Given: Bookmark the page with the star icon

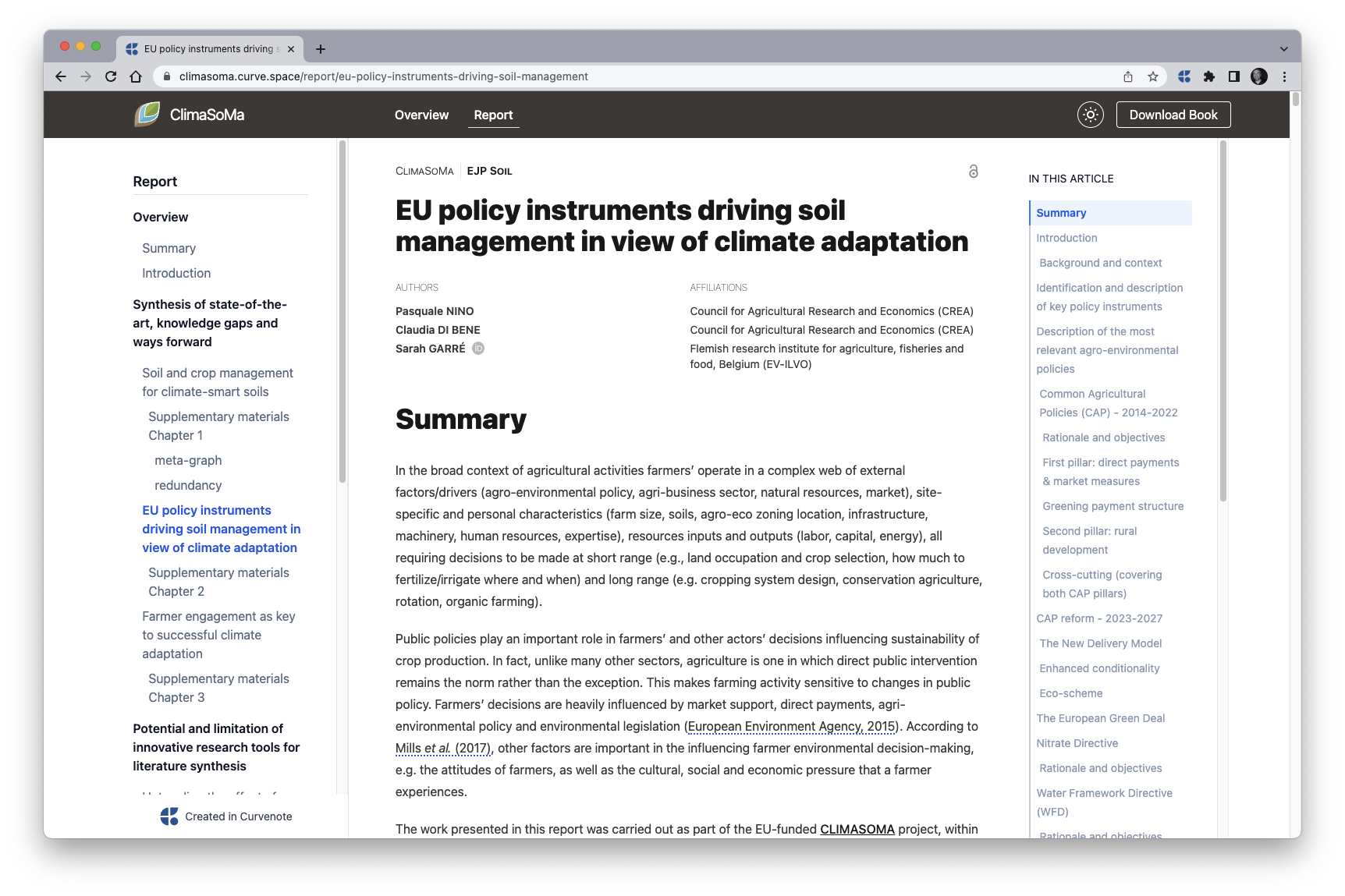Looking at the screenshot, I should 1152,76.
